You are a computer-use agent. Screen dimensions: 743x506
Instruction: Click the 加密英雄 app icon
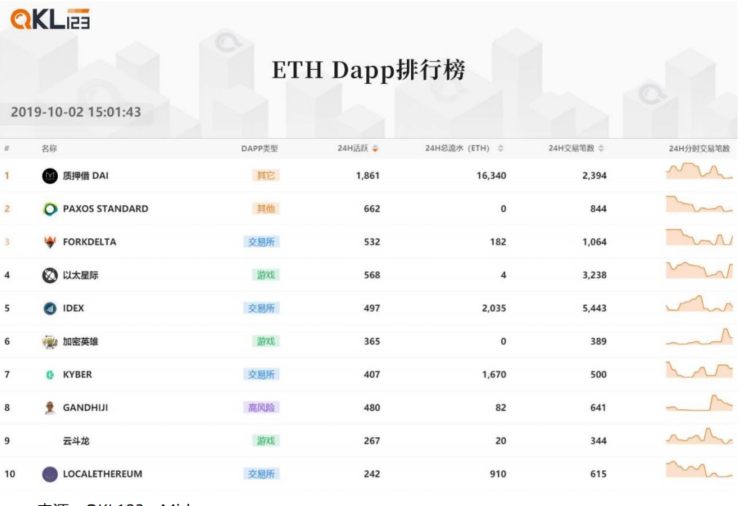(x=50, y=342)
